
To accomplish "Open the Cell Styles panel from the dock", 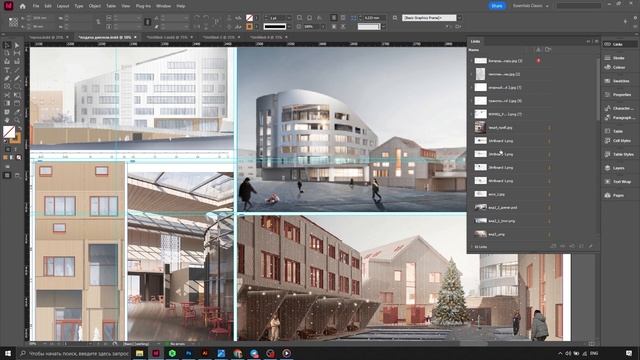I will pyautogui.click(x=619, y=141).
